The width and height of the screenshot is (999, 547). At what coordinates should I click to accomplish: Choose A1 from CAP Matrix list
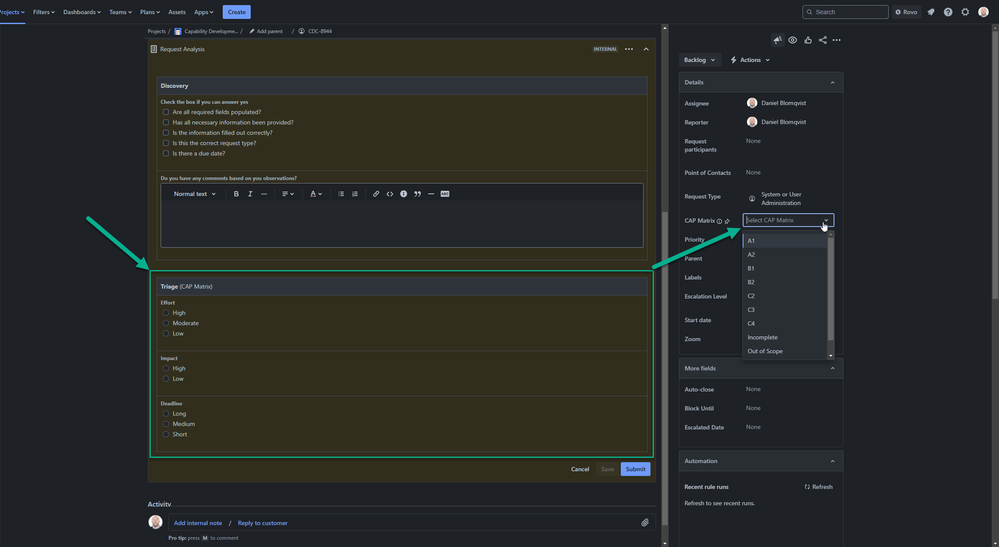click(x=785, y=241)
